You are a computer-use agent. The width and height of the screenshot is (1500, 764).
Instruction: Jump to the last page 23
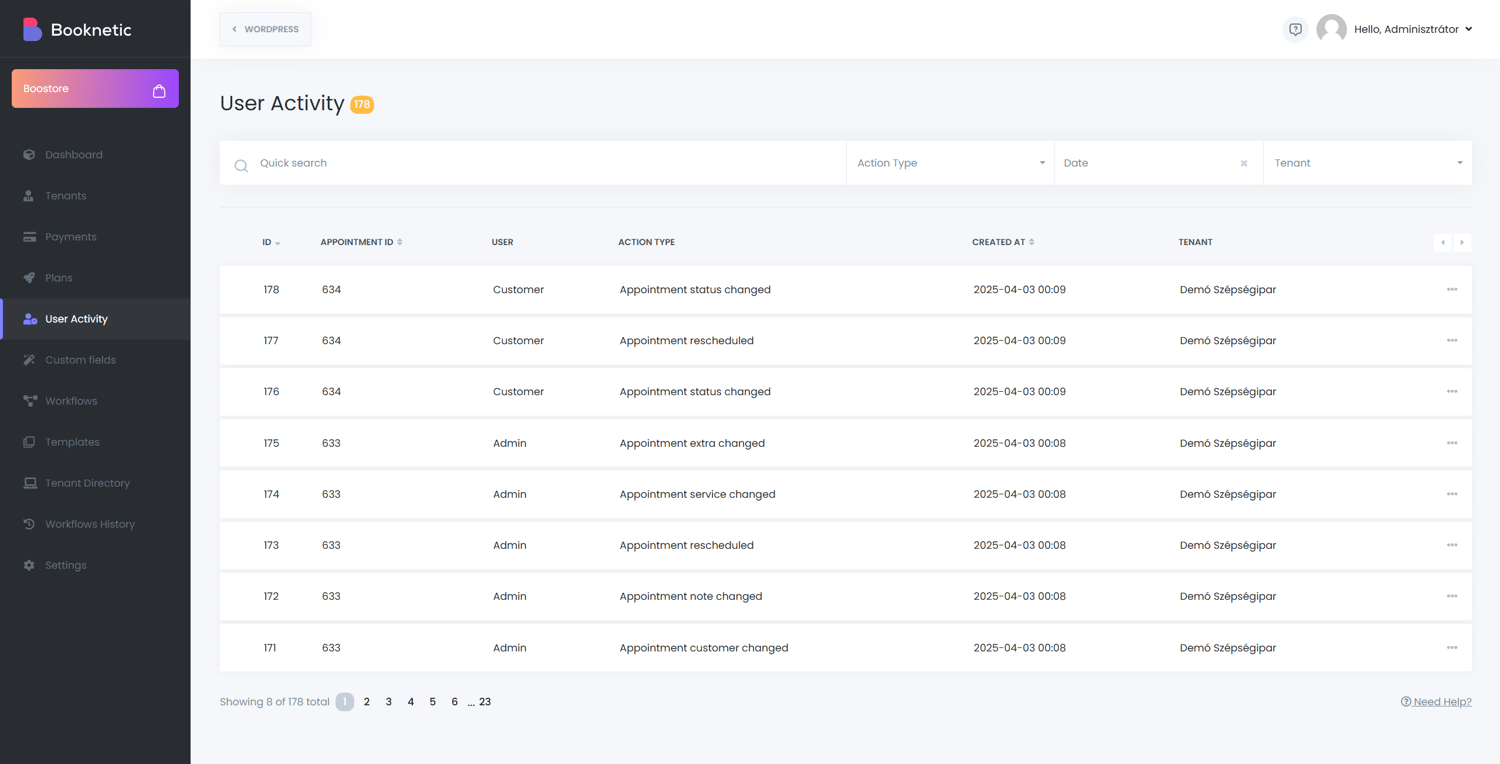485,702
